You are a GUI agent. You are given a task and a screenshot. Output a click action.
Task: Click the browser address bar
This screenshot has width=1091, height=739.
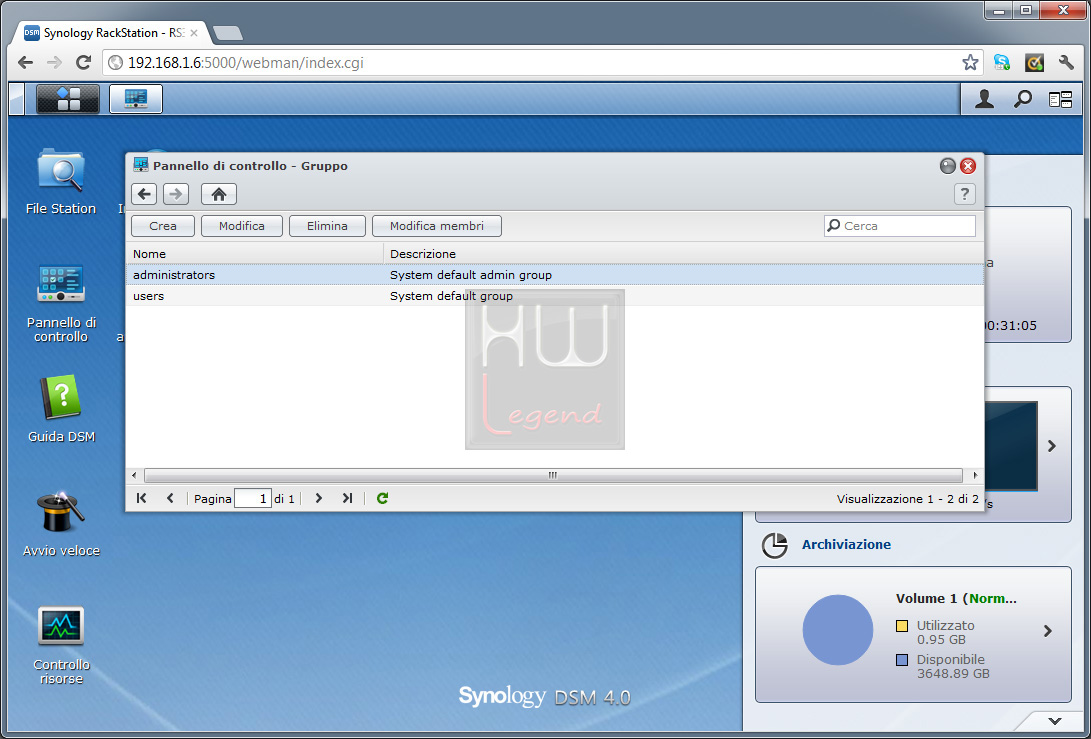click(543, 63)
